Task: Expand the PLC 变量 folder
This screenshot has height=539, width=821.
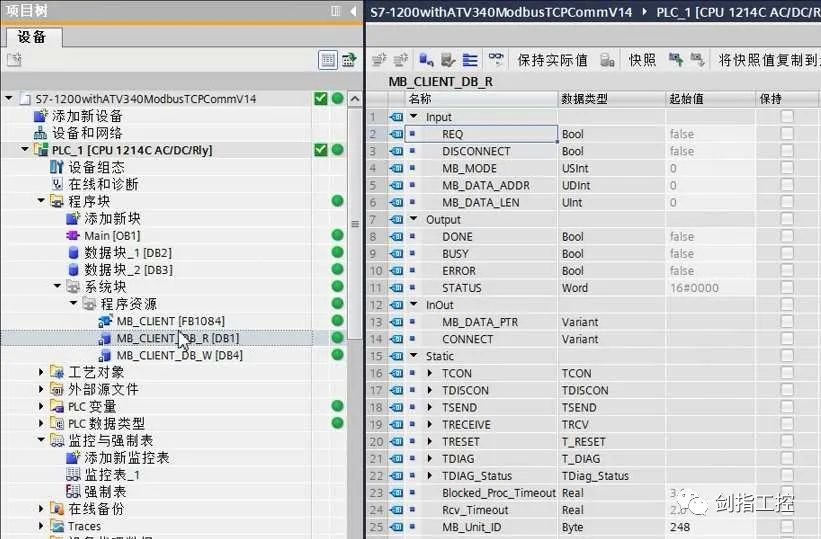Action: (x=42, y=406)
